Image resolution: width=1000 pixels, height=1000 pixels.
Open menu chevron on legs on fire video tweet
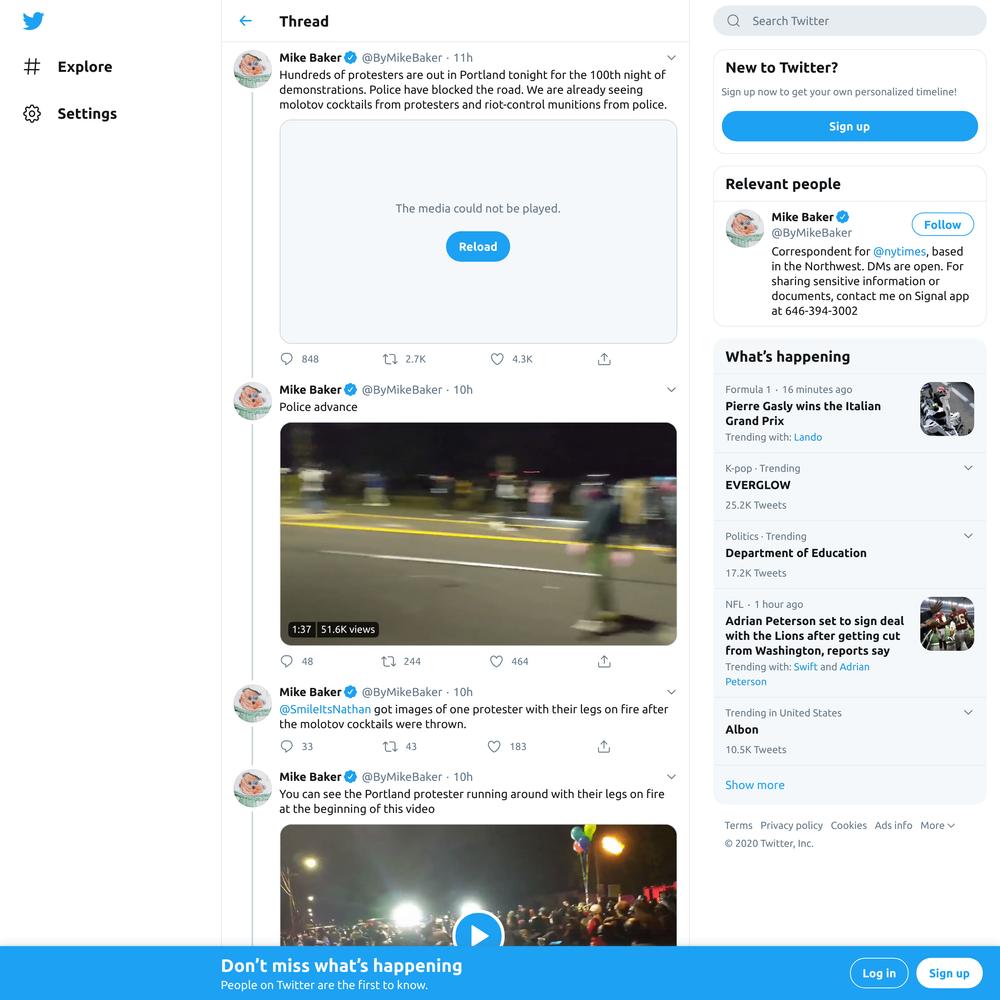tap(671, 777)
